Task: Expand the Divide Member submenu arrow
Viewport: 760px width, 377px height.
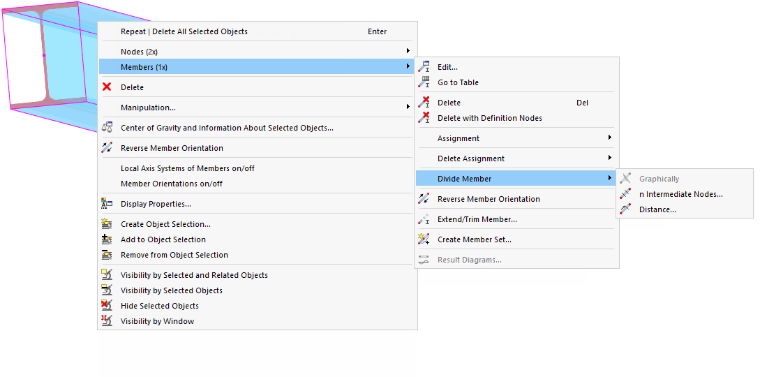Action: tap(610, 178)
